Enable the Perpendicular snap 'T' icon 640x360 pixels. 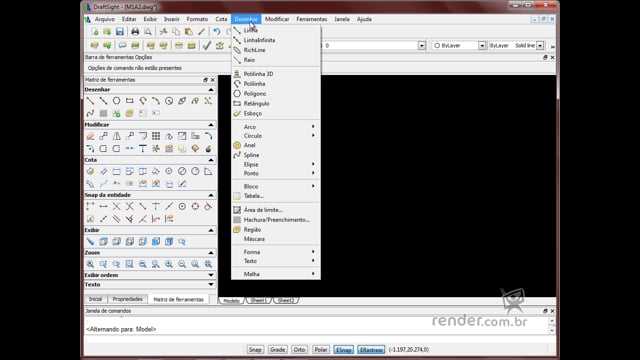click(156, 207)
